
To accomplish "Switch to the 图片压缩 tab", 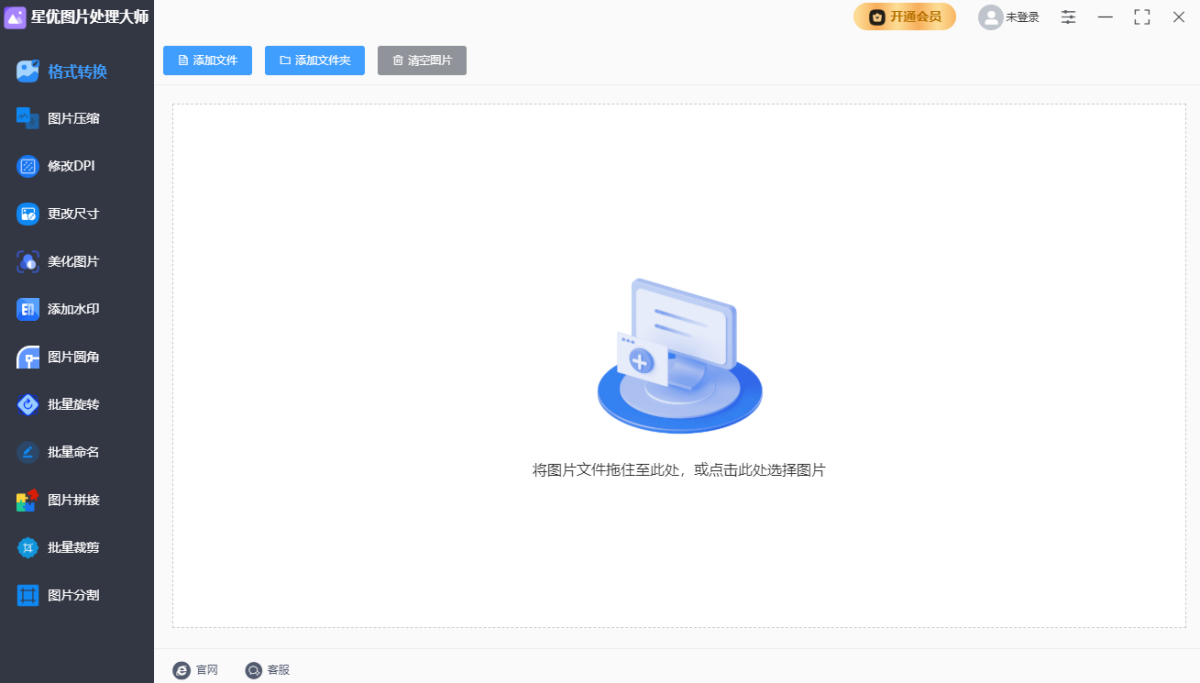I will (x=77, y=118).
